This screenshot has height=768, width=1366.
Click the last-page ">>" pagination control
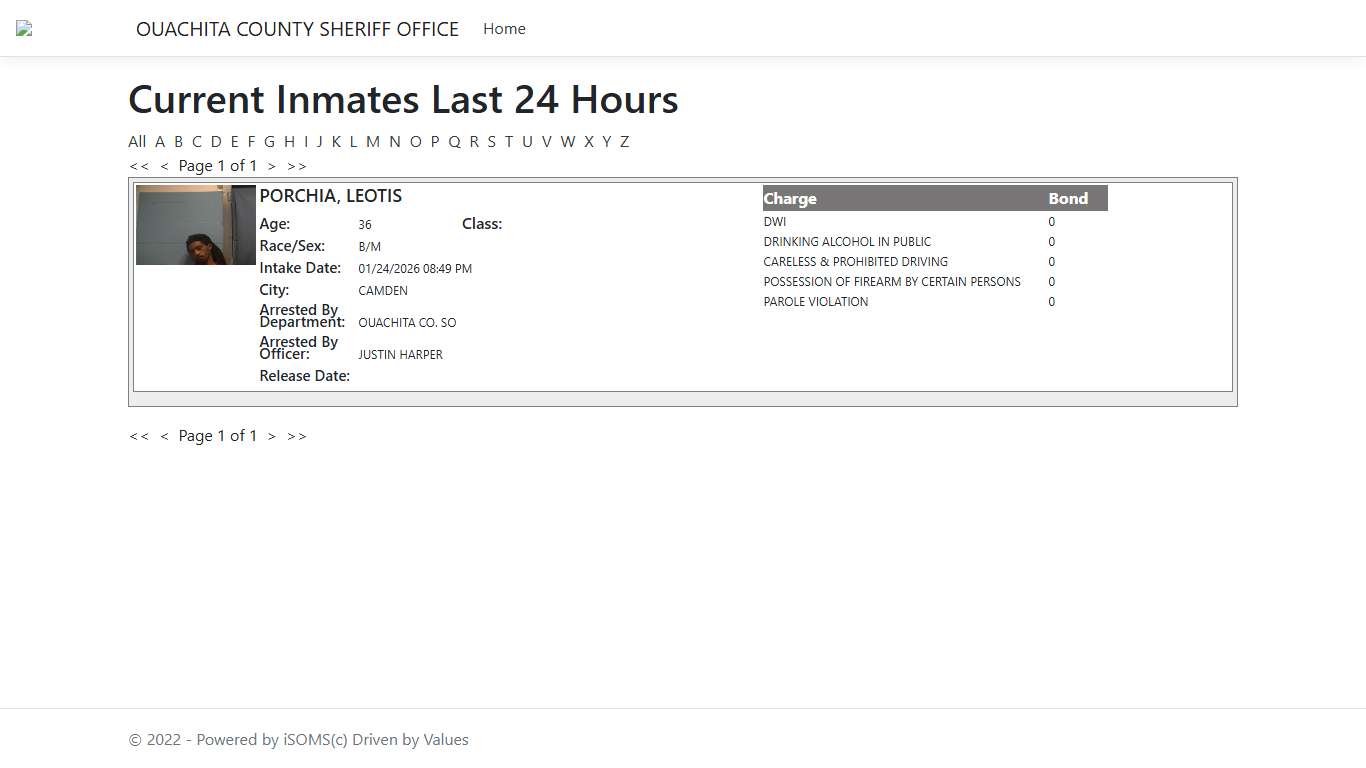click(x=296, y=166)
